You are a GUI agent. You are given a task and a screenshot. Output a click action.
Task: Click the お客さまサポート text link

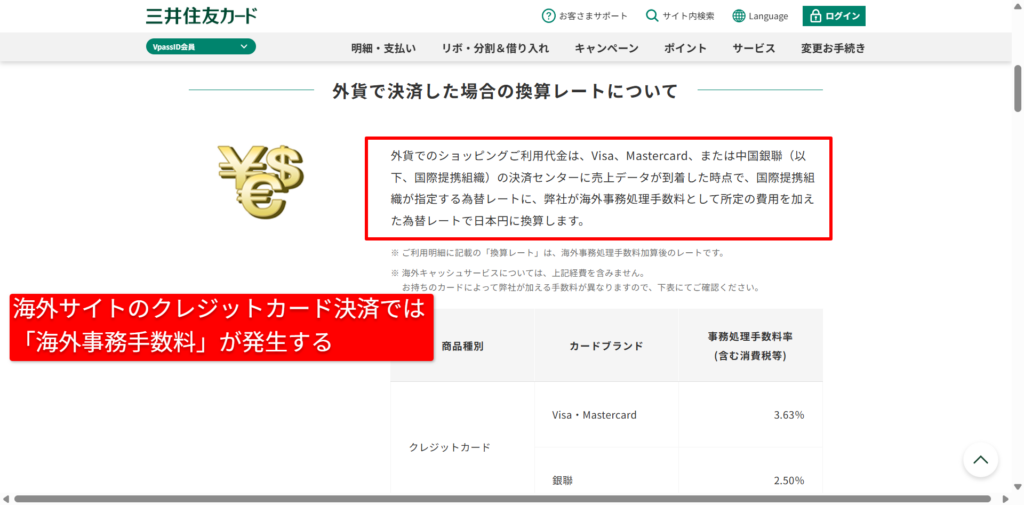click(593, 16)
